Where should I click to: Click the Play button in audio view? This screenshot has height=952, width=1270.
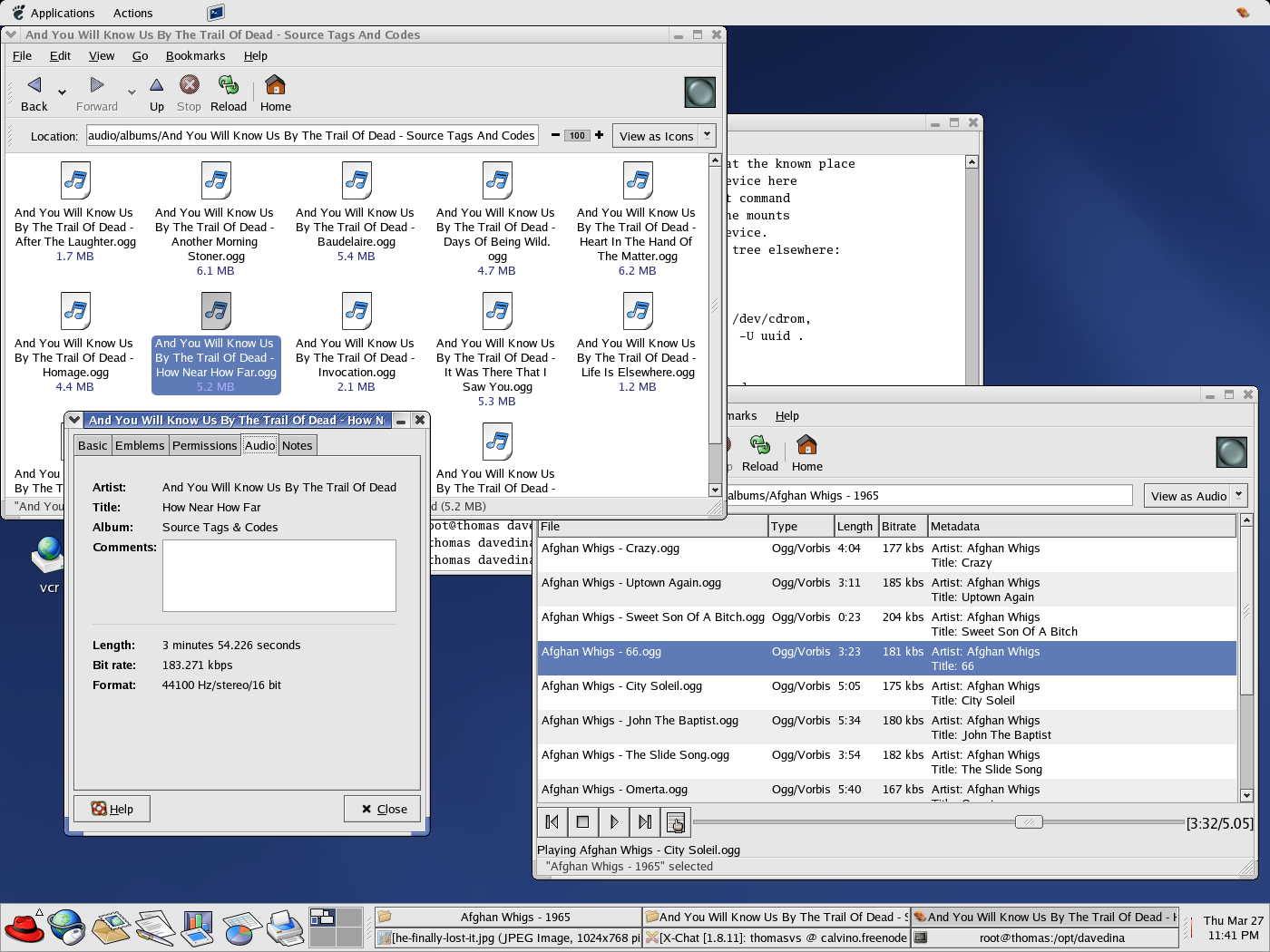tap(613, 821)
